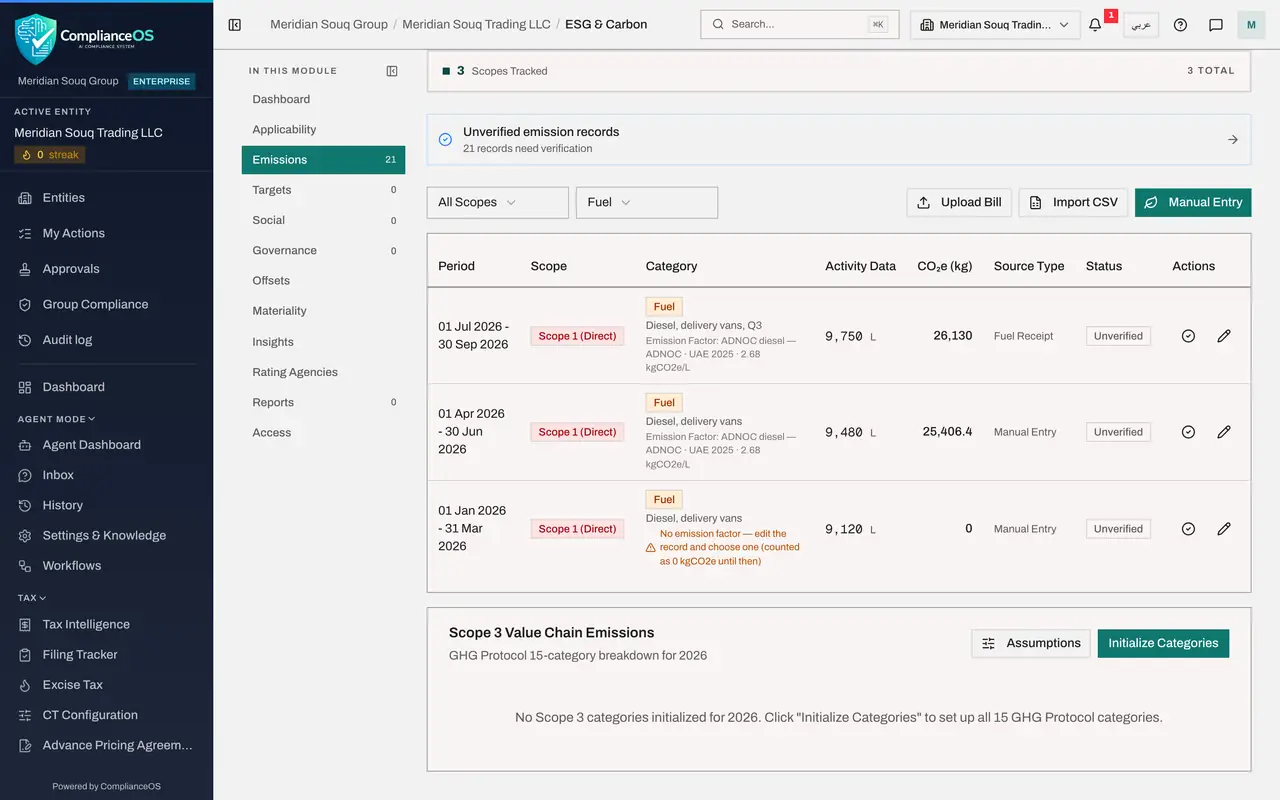The height and width of the screenshot is (800, 1280).
Task: Open the Materiality module item
Action: [323, 311]
